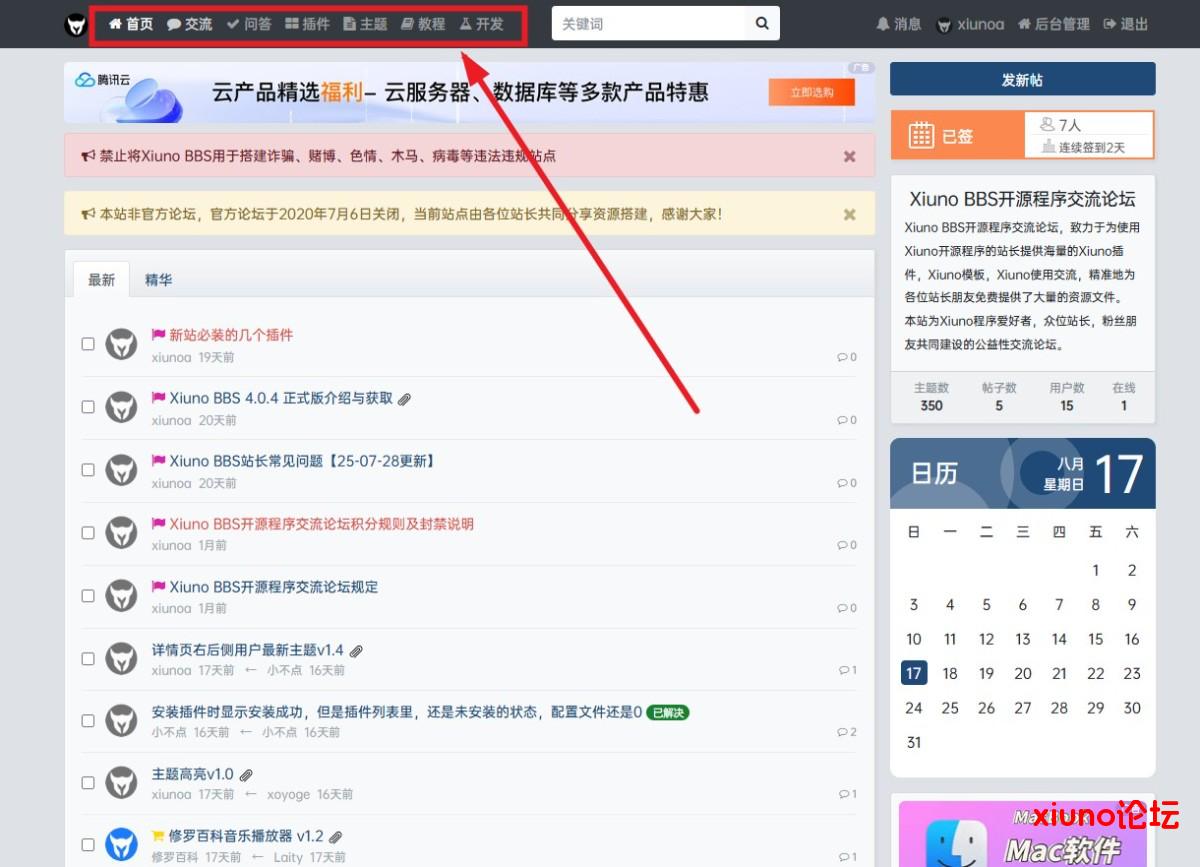The width and height of the screenshot is (1200, 867).
Task: Select day 23 in the calendar
Action: click(1132, 673)
